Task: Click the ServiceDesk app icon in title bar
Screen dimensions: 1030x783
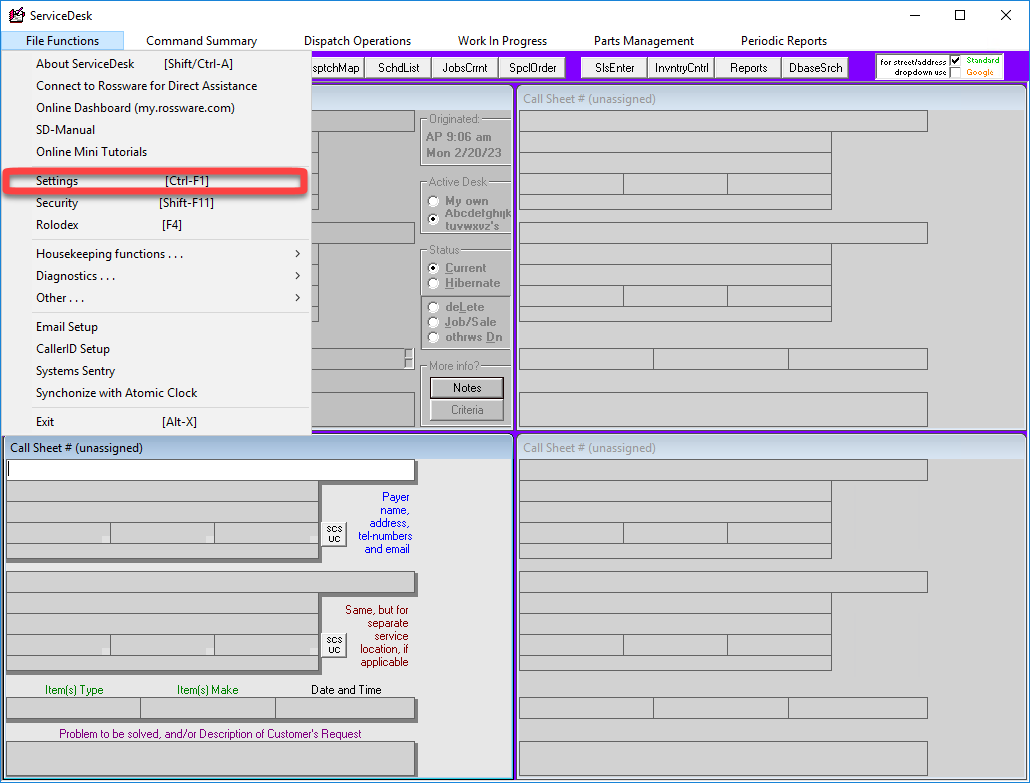Action: pos(16,15)
